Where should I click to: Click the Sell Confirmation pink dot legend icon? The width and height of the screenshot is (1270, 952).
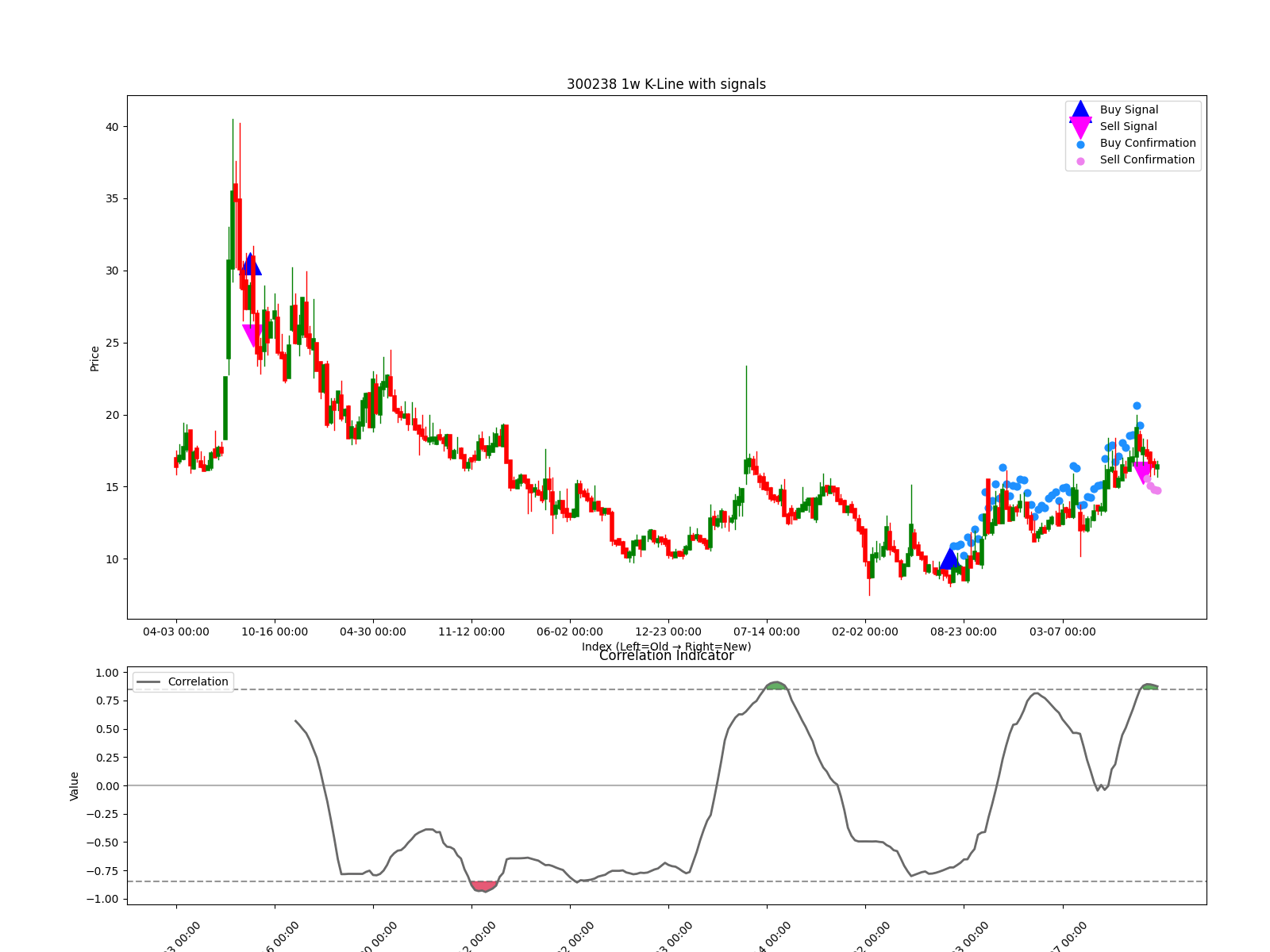[1080, 161]
